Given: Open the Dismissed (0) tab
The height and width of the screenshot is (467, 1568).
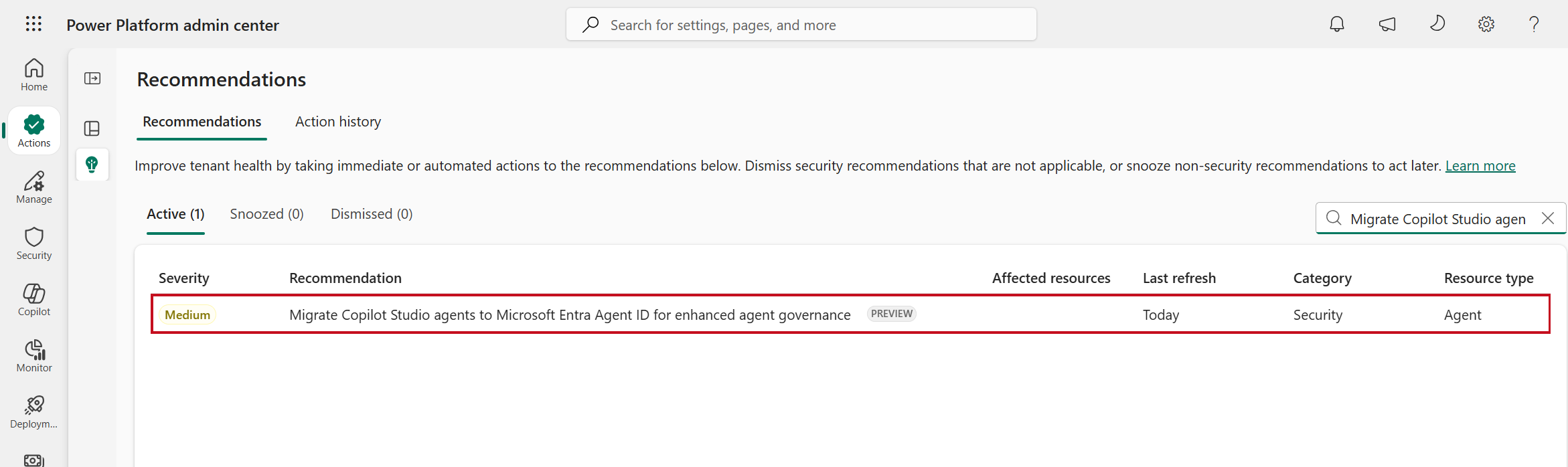Looking at the screenshot, I should pos(372,214).
